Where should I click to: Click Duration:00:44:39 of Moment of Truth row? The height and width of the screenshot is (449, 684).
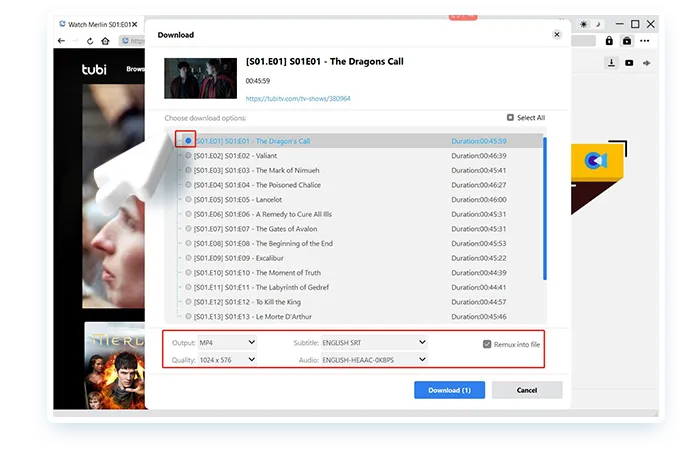tap(479, 273)
